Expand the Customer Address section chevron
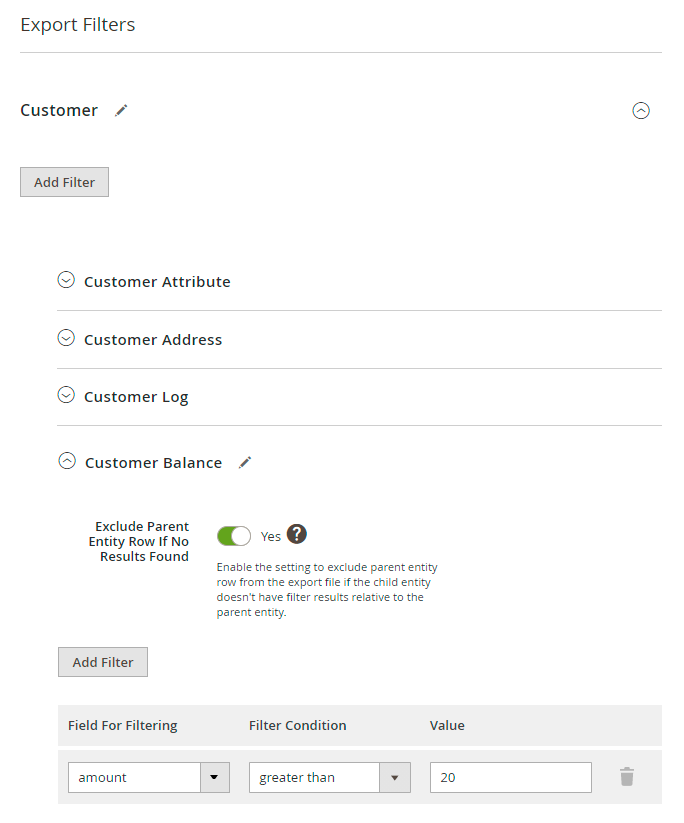The height and width of the screenshot is (823, 684). coord(66,339)
